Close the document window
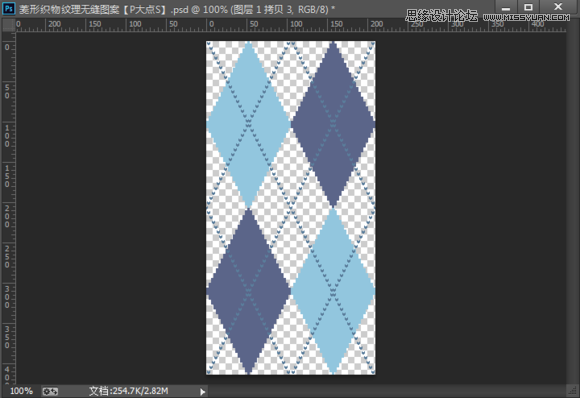Screen dimensions: 580x398 coord(558,7)
